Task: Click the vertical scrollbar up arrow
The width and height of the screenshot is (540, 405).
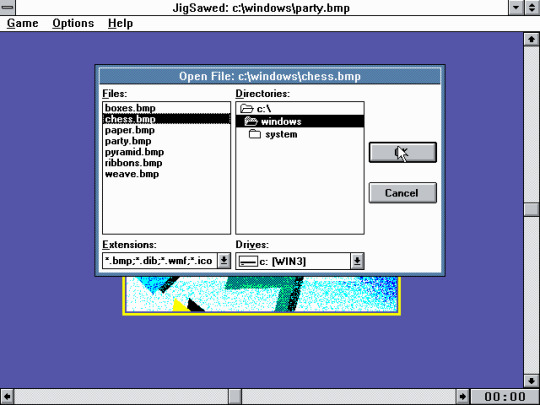Action: click(x=531, y=39)
